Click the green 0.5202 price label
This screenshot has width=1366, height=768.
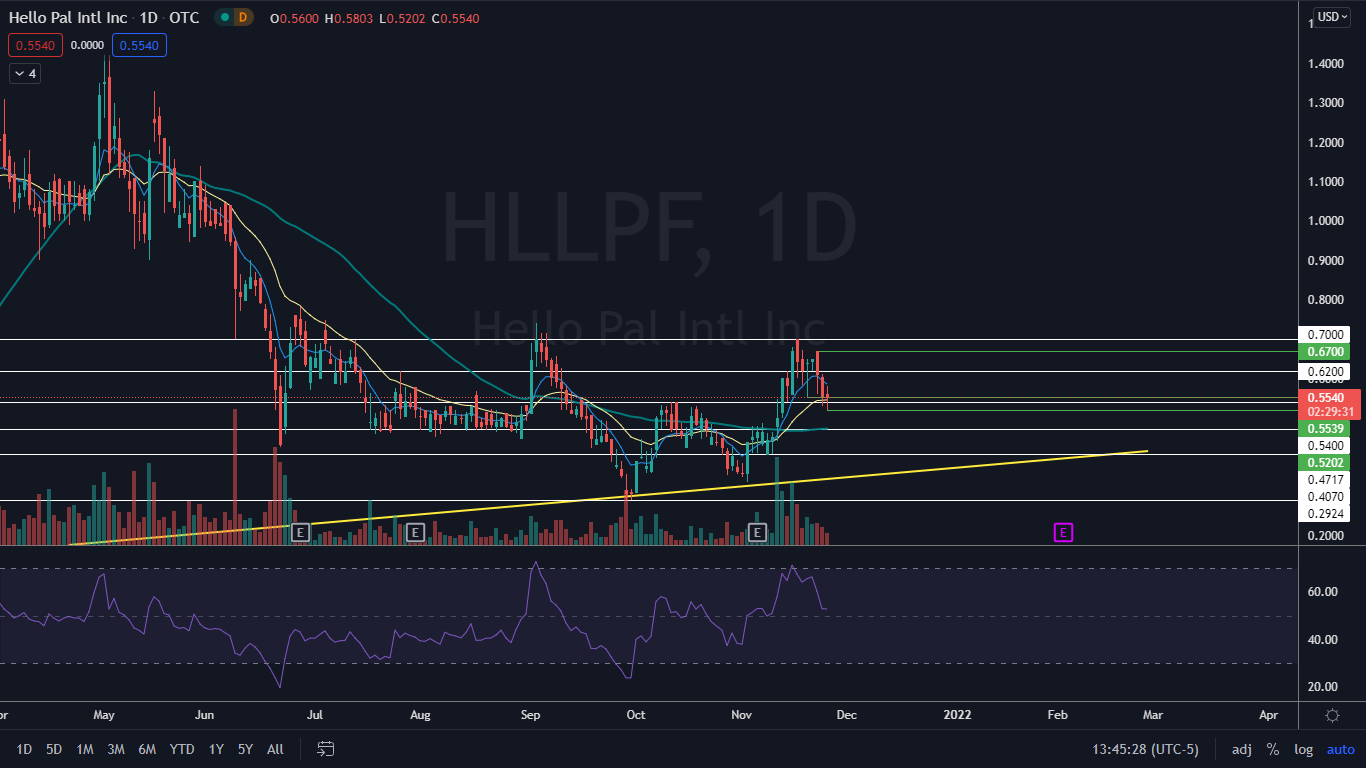(1324, 463)
